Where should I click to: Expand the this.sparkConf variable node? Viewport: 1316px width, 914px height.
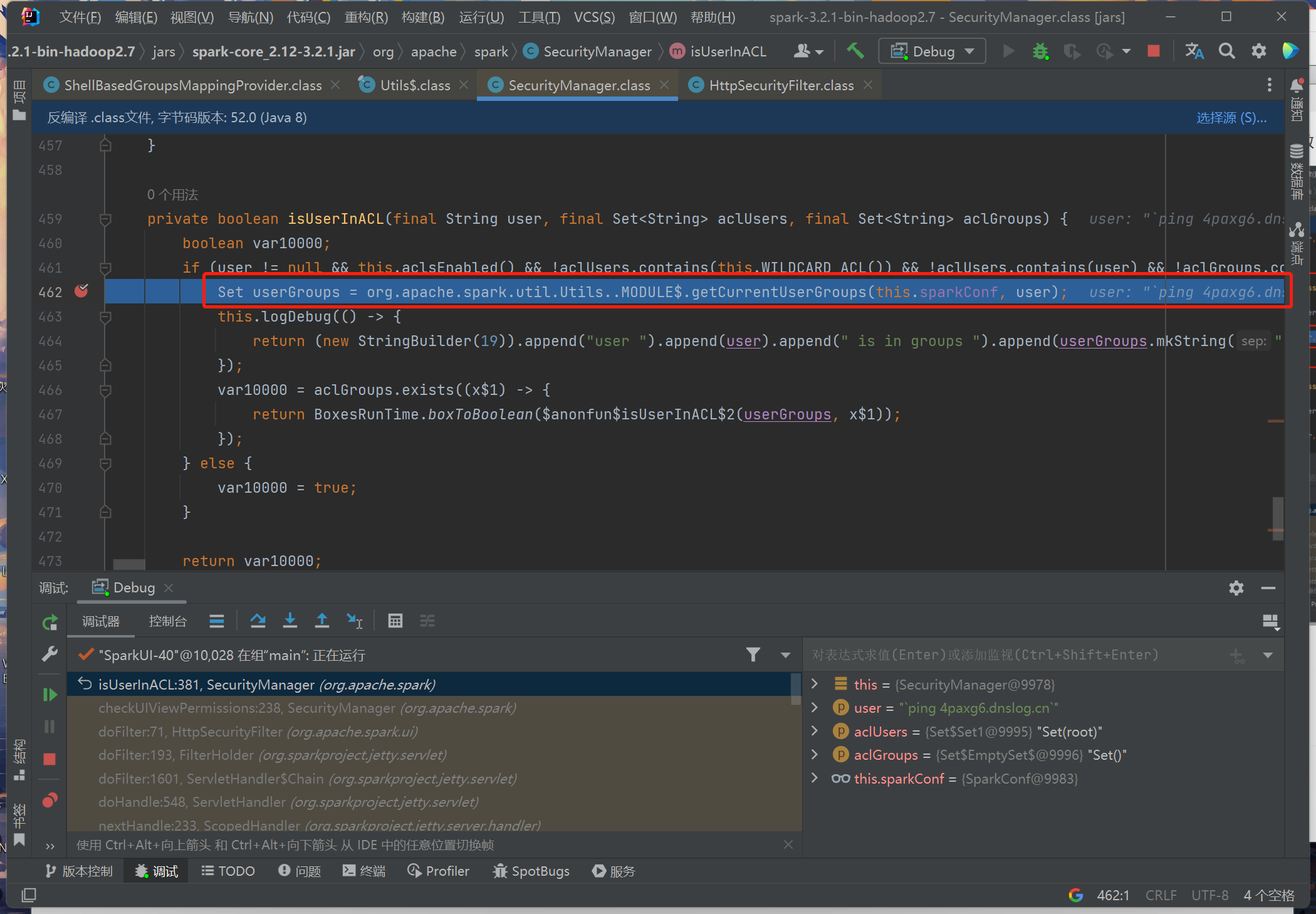pyautogui.click(x=814, y=778)
